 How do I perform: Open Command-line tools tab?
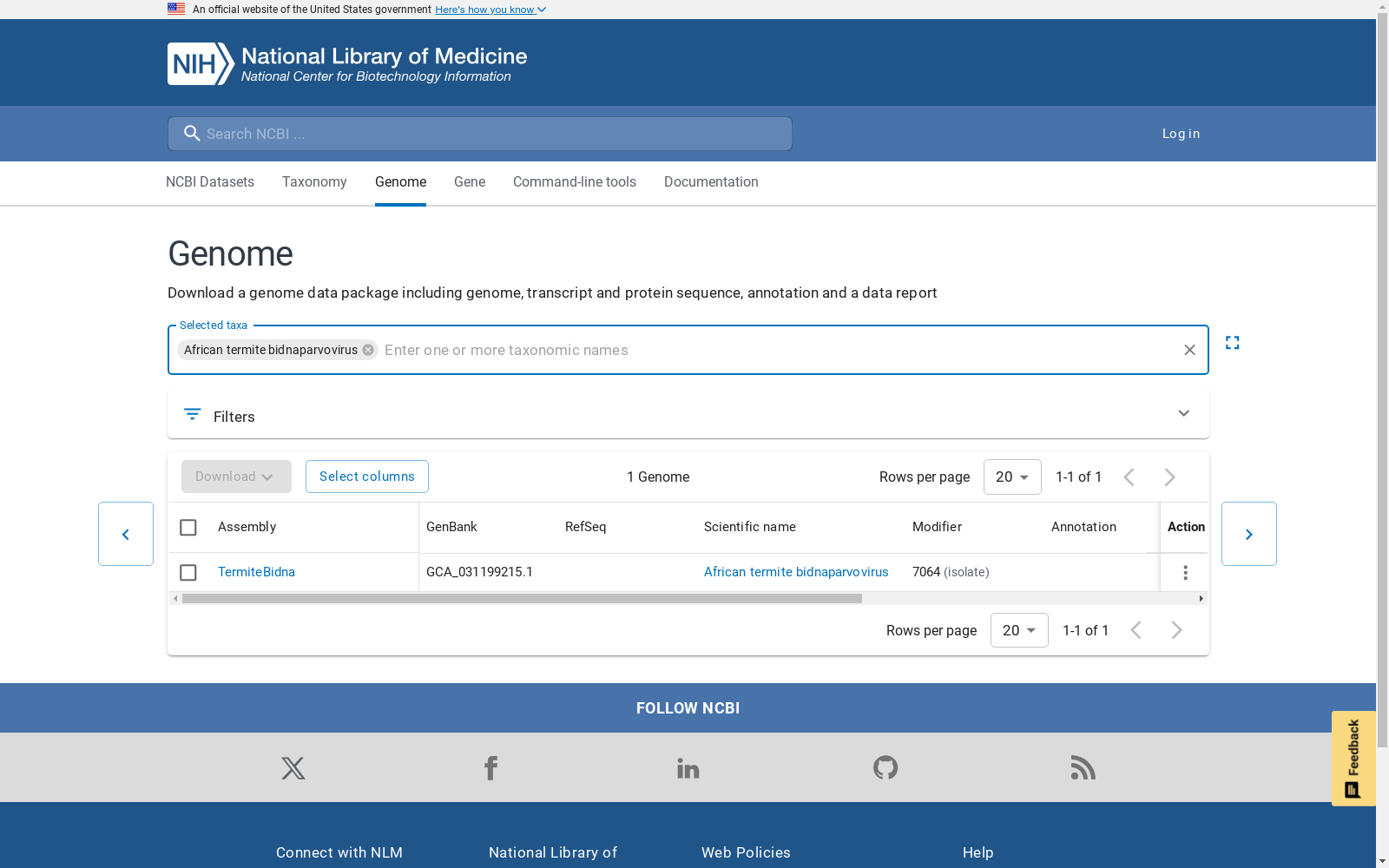[x=575, y=182]
